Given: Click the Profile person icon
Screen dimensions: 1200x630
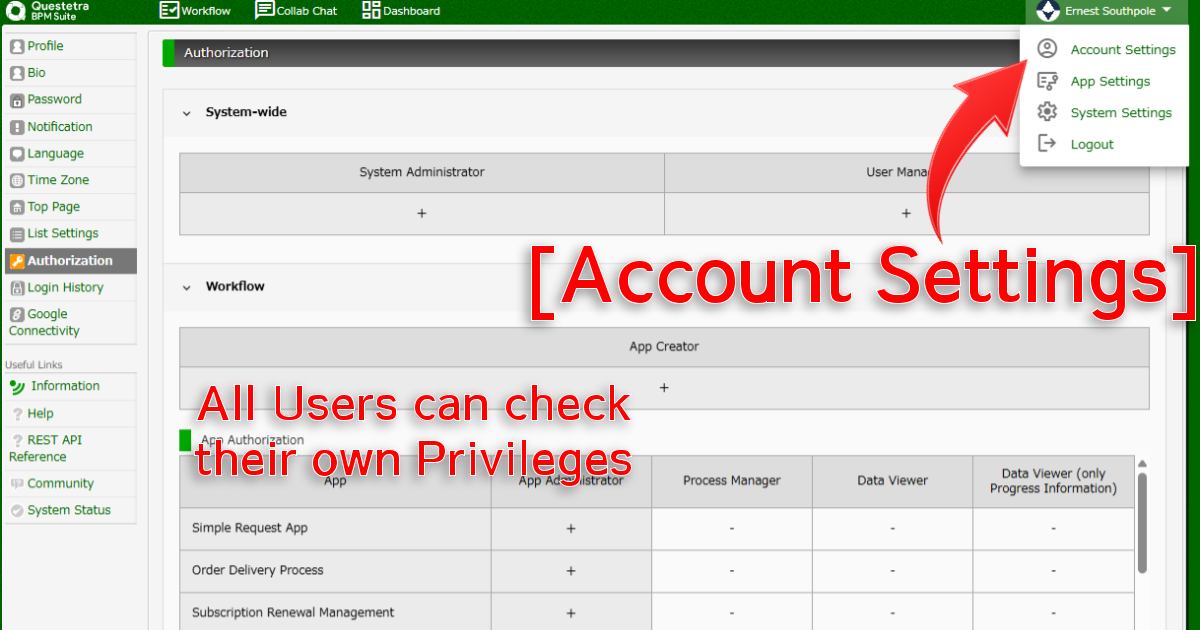Looking at the screenshot, I should [17, 46].
